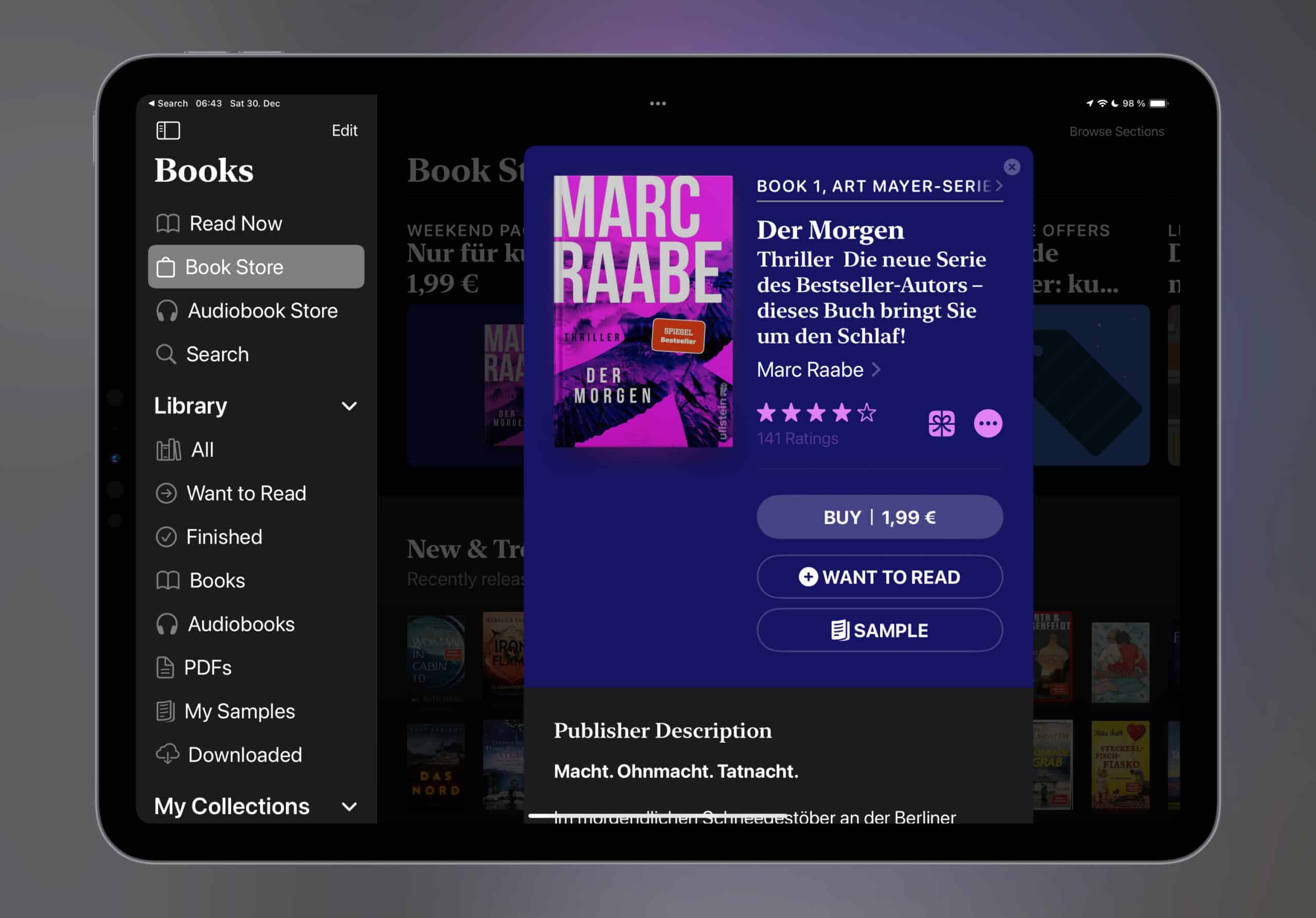
Task: Tap the gift book icon
Action: point(941,424)
